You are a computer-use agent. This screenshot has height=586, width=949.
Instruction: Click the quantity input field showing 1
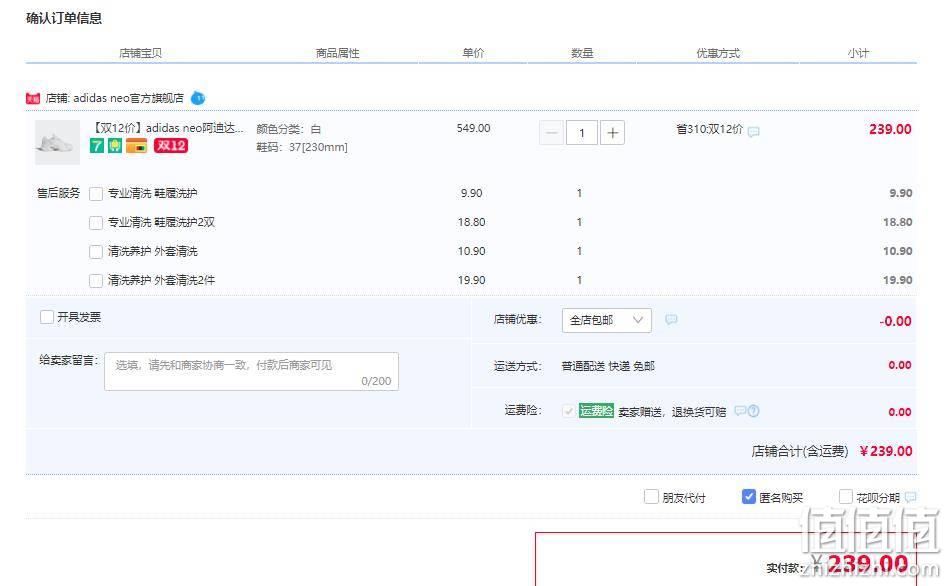[x=582, y=133]
